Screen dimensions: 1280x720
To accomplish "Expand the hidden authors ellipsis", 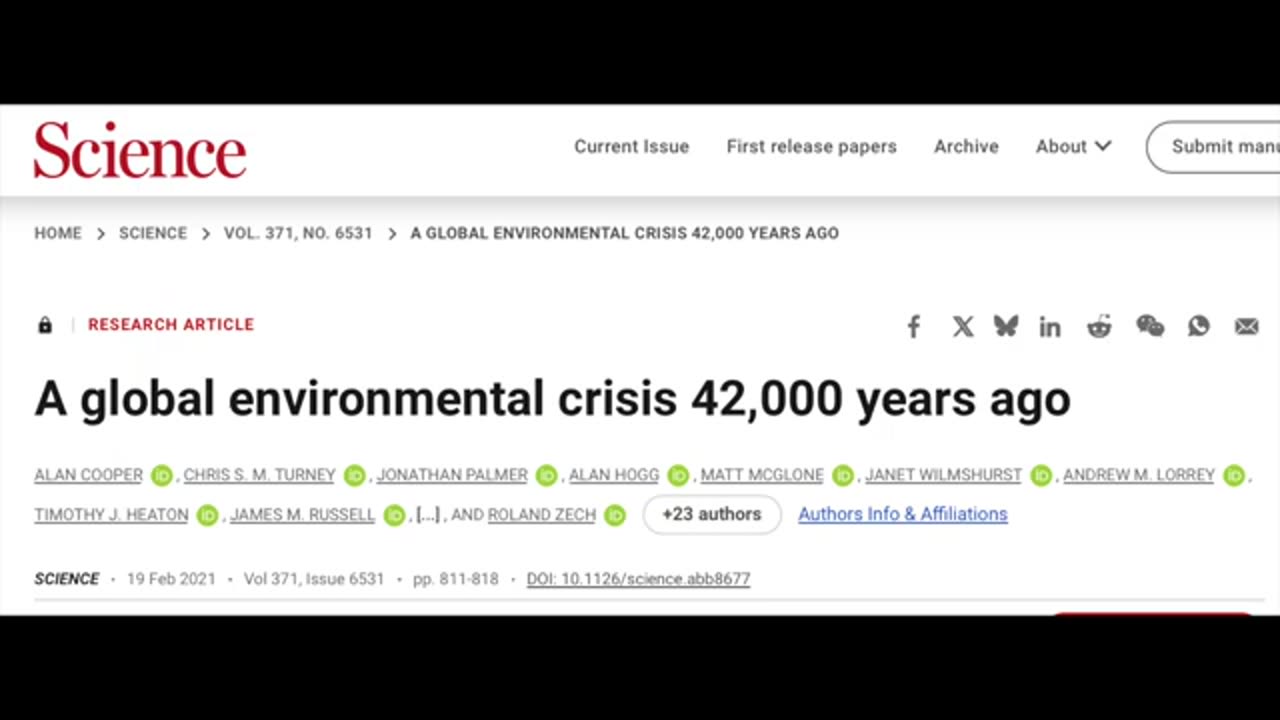I will 428,515.
